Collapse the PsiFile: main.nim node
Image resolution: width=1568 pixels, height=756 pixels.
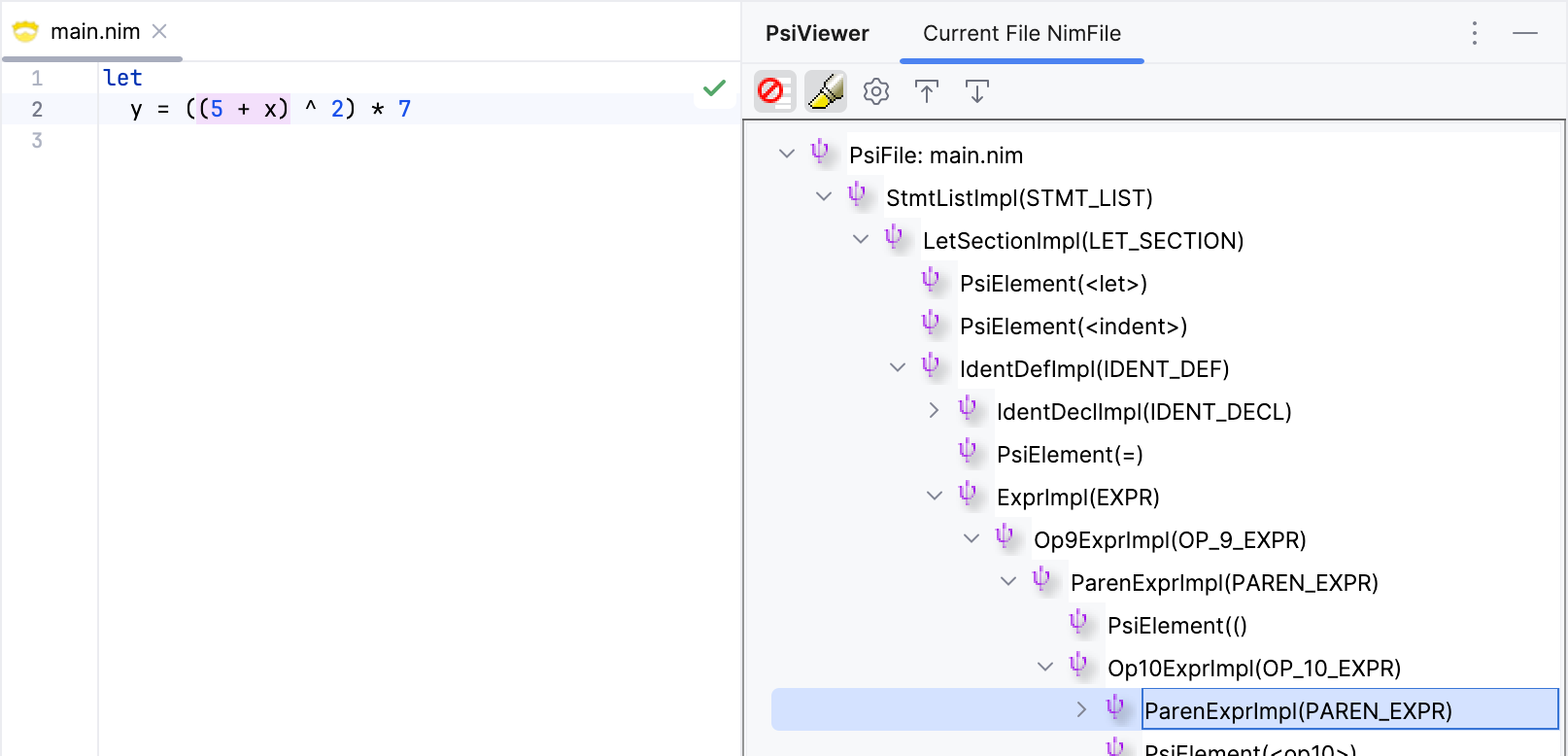pyautogui.click(x=787, y=154)
